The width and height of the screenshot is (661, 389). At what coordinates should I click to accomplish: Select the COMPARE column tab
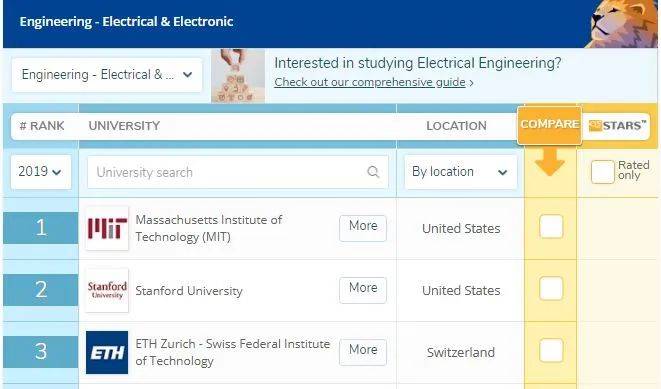pyautogui.click(x=549, y=125)
